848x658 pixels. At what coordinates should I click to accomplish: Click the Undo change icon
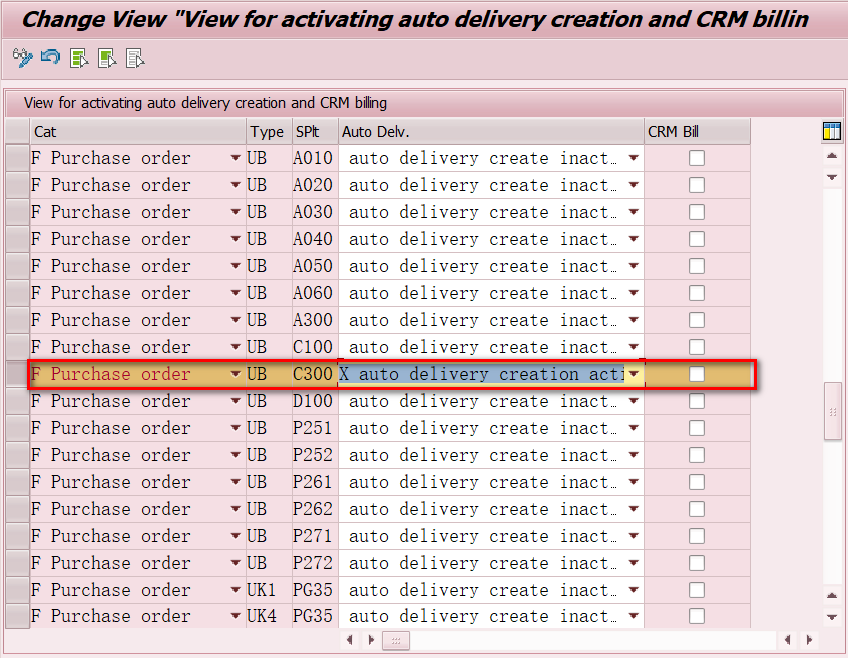pyautogui.click(x=51, y=57)
